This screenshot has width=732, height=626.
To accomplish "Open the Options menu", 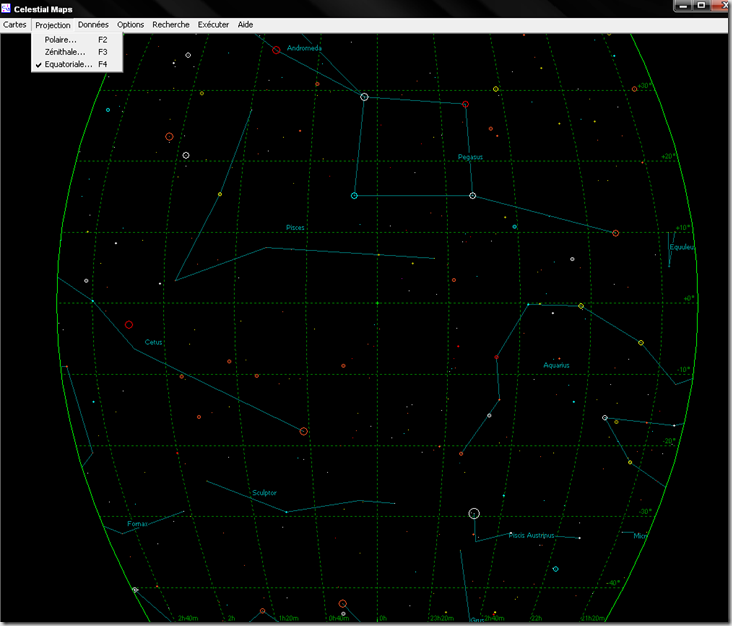I will (130, 25).
